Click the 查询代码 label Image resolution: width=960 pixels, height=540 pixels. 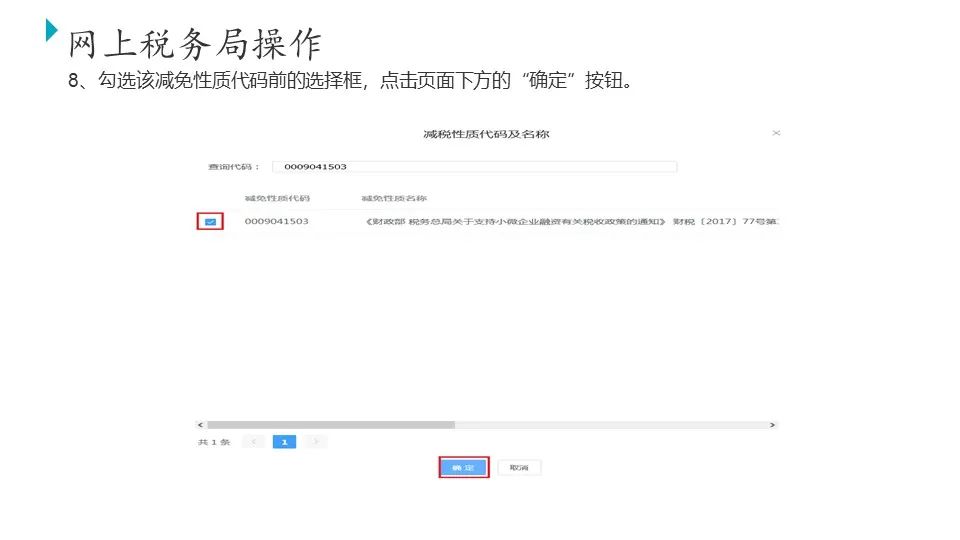(233, 167)
